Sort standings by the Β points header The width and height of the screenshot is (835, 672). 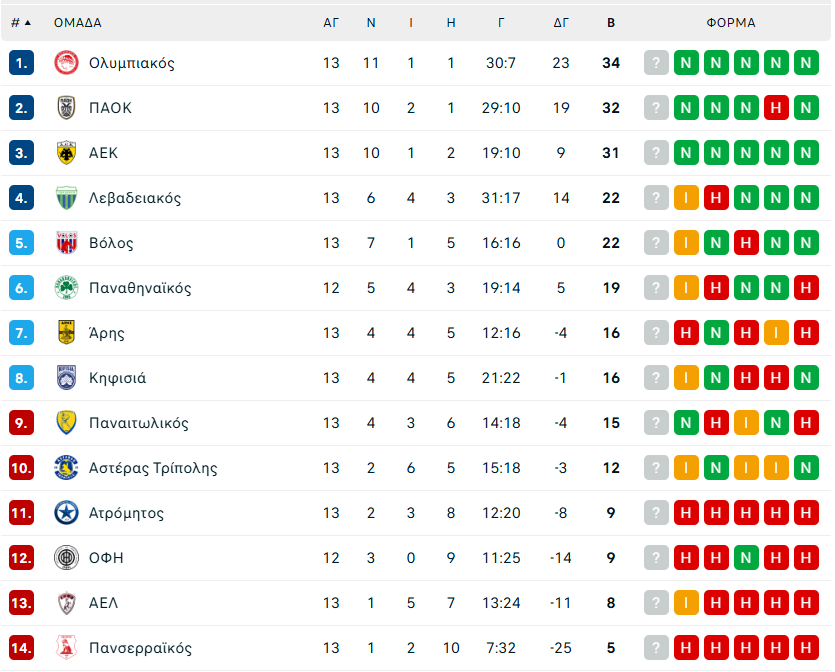611,22
